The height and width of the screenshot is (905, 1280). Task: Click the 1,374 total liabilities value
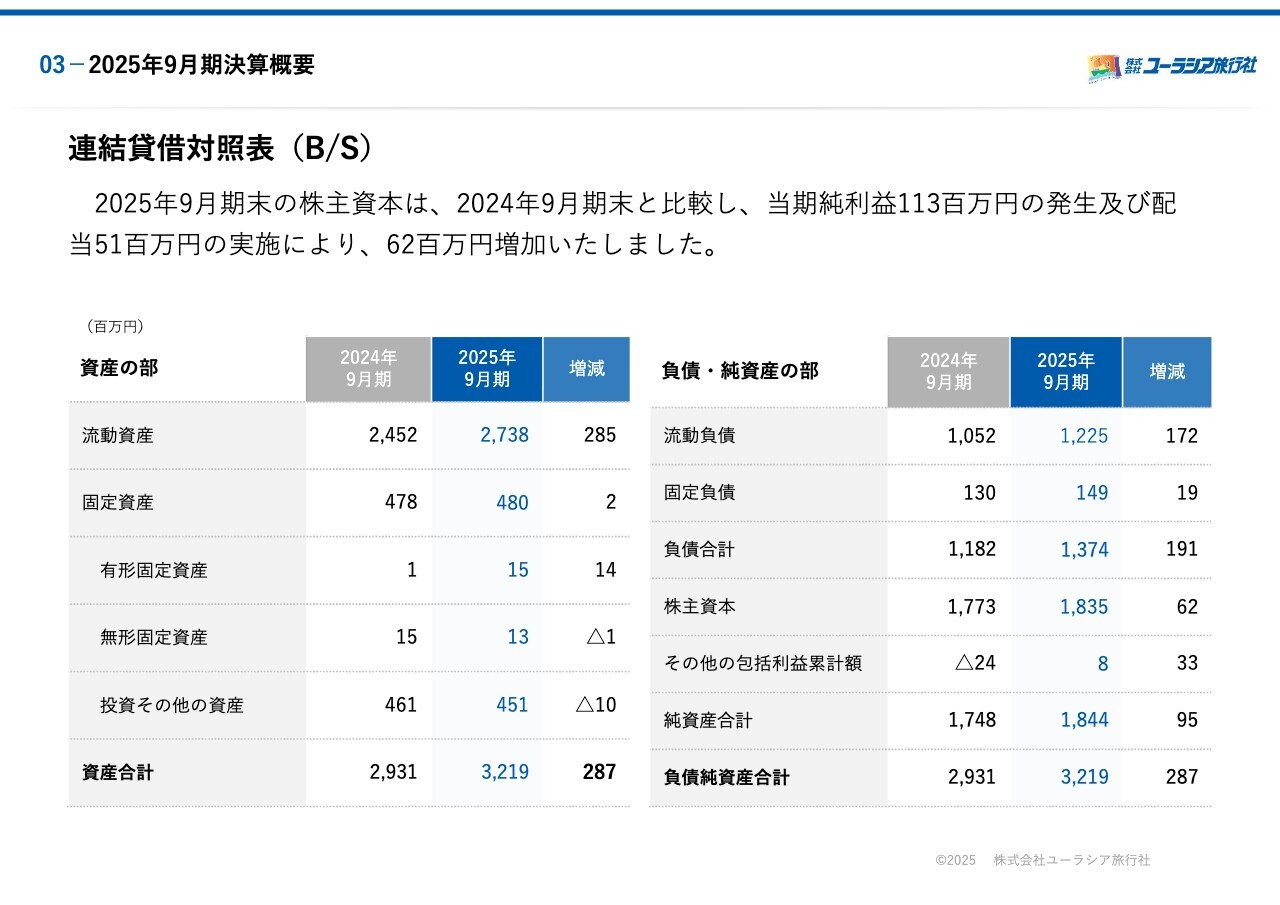pyautogui.click(x=1084, y=550)
